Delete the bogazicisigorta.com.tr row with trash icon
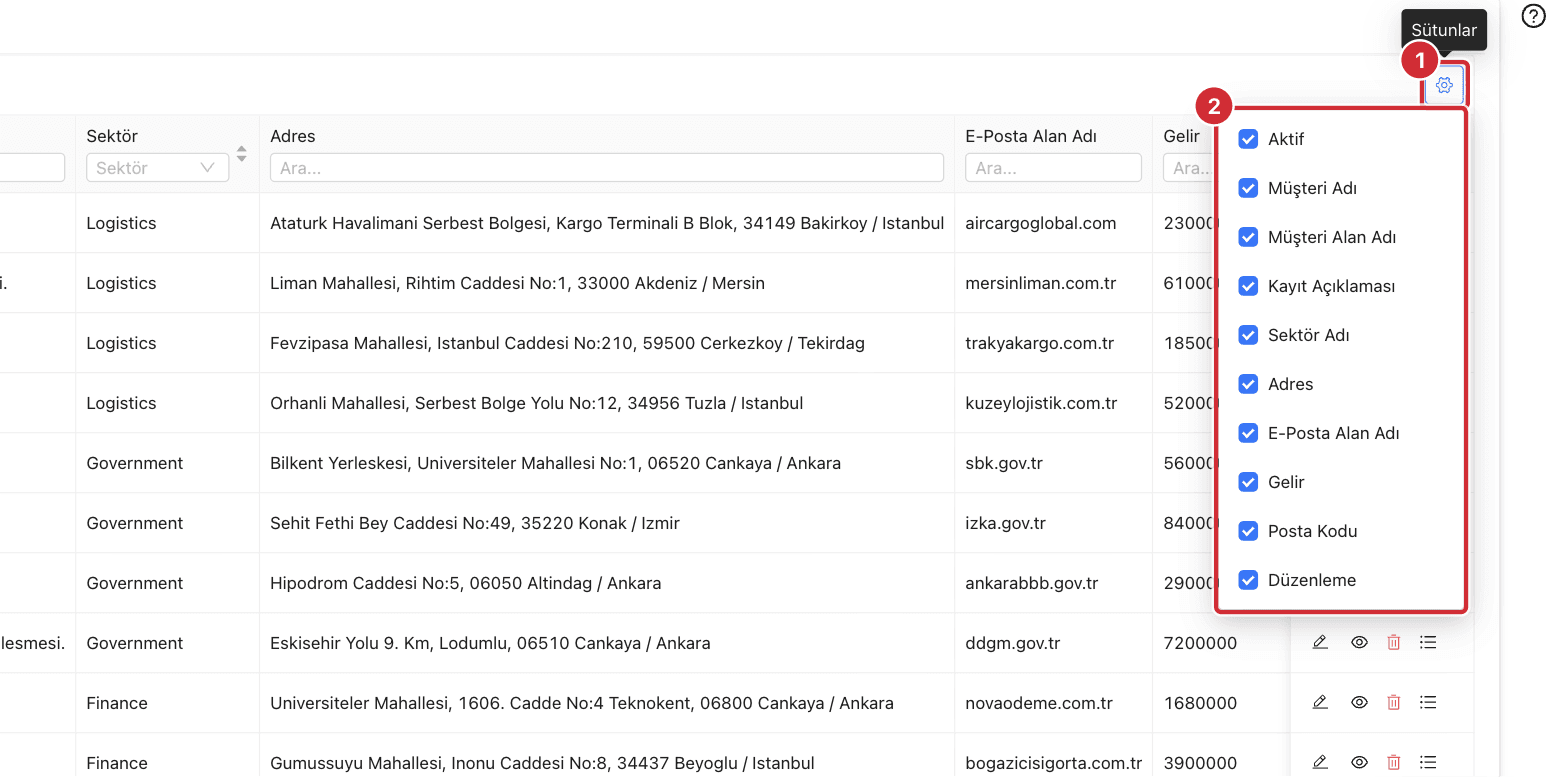The height and width of the screenshot is (777, 1568). pos(1394,762)
